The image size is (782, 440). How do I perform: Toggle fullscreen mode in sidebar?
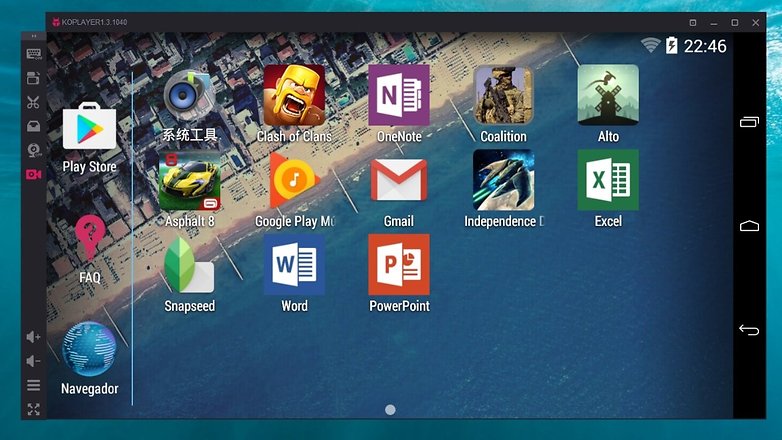(x=33, y=410)
